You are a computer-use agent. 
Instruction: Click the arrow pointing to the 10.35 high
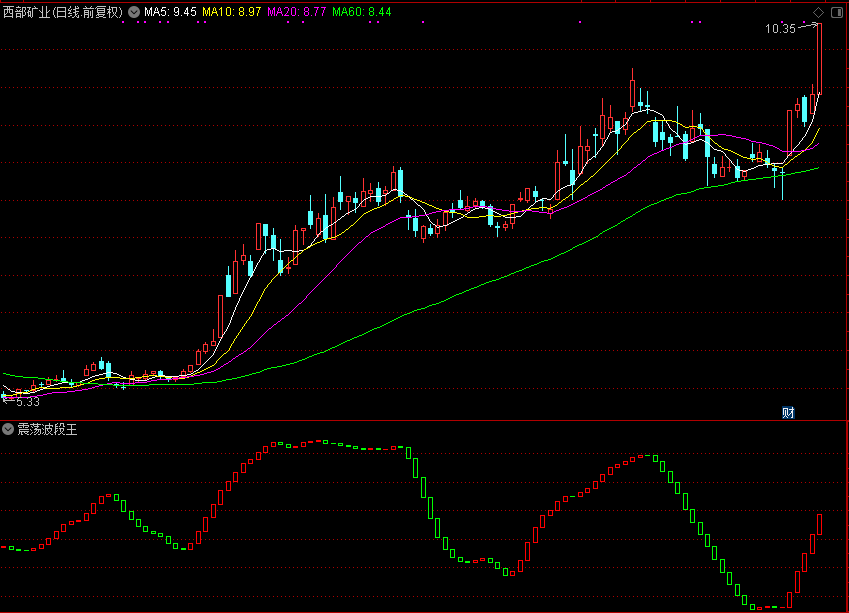[x=807, y=27]
